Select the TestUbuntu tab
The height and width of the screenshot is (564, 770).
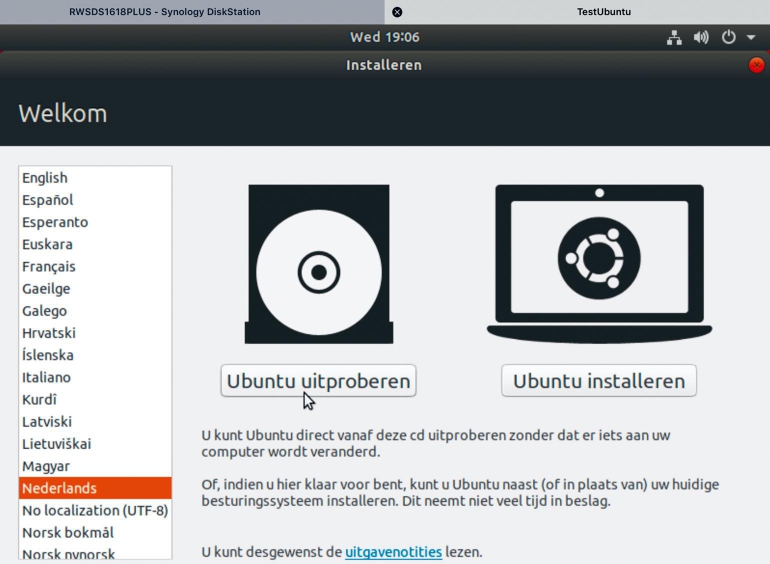[x=604, y=12]
